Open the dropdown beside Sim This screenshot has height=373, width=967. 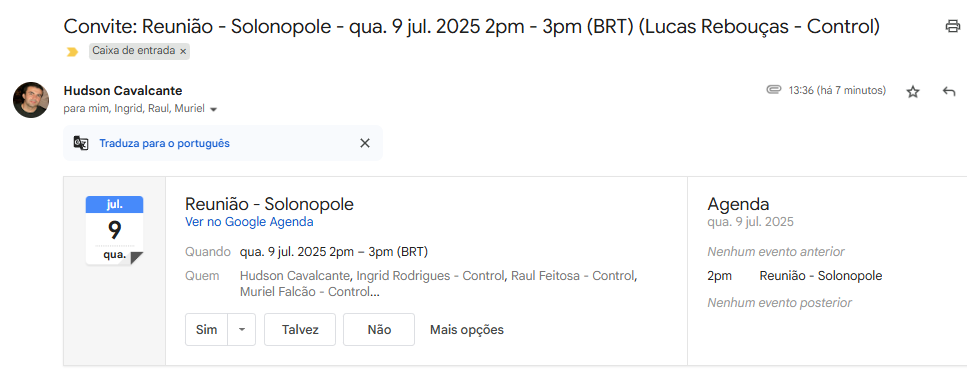pos(242,330)
